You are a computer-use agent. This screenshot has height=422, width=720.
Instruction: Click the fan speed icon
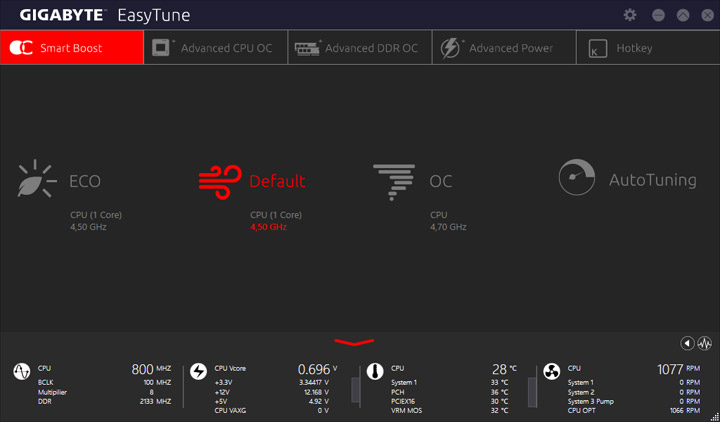[x=551, y=371]
